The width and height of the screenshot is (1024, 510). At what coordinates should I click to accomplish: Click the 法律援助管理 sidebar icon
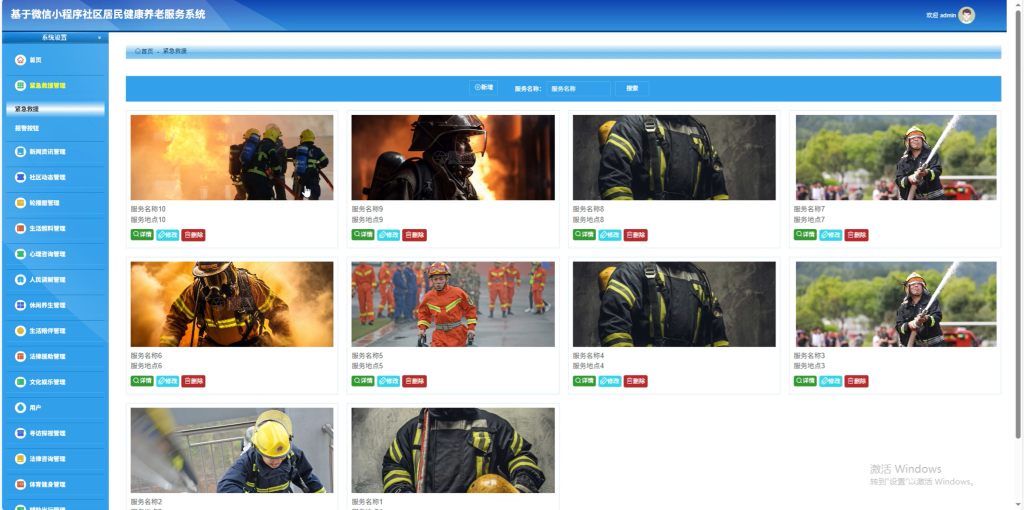[x=20, y=357]
